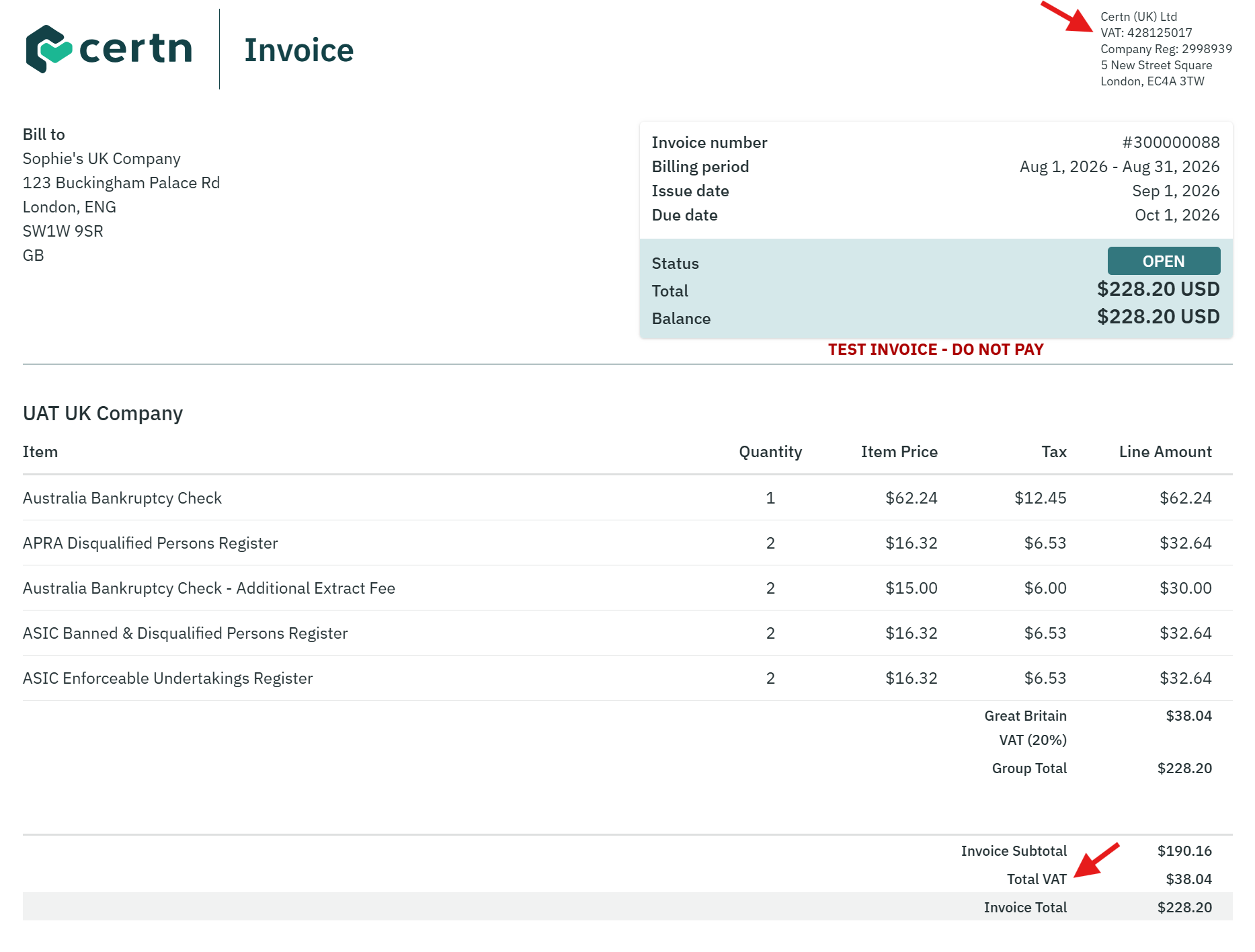This screenshot has height=952, width=1255.
Task: Click the Certn logo
Action: 109,49
